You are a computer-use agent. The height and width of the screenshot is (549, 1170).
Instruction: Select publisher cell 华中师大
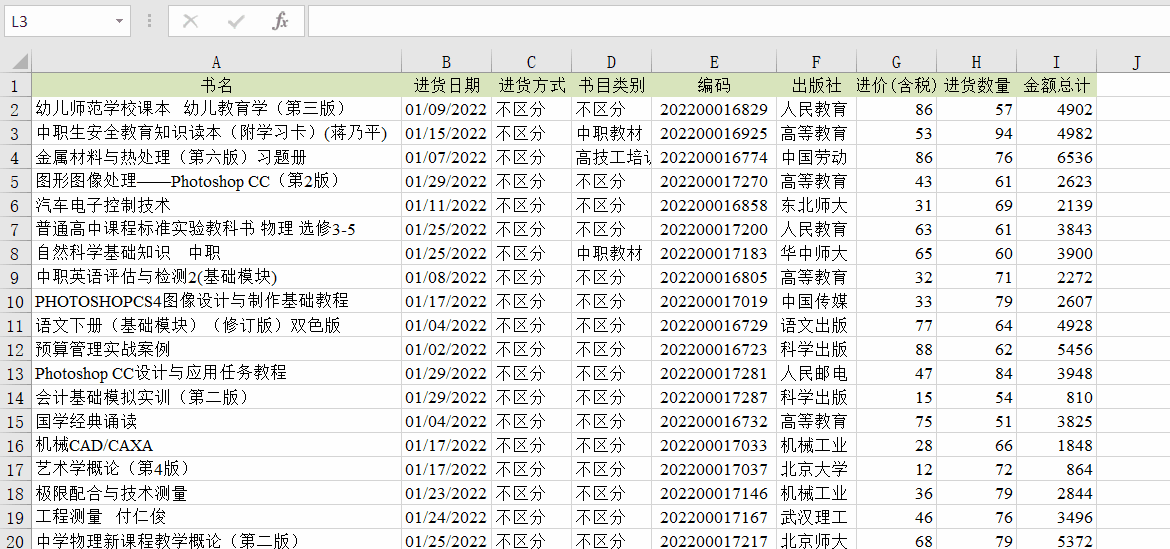[816, 254]
